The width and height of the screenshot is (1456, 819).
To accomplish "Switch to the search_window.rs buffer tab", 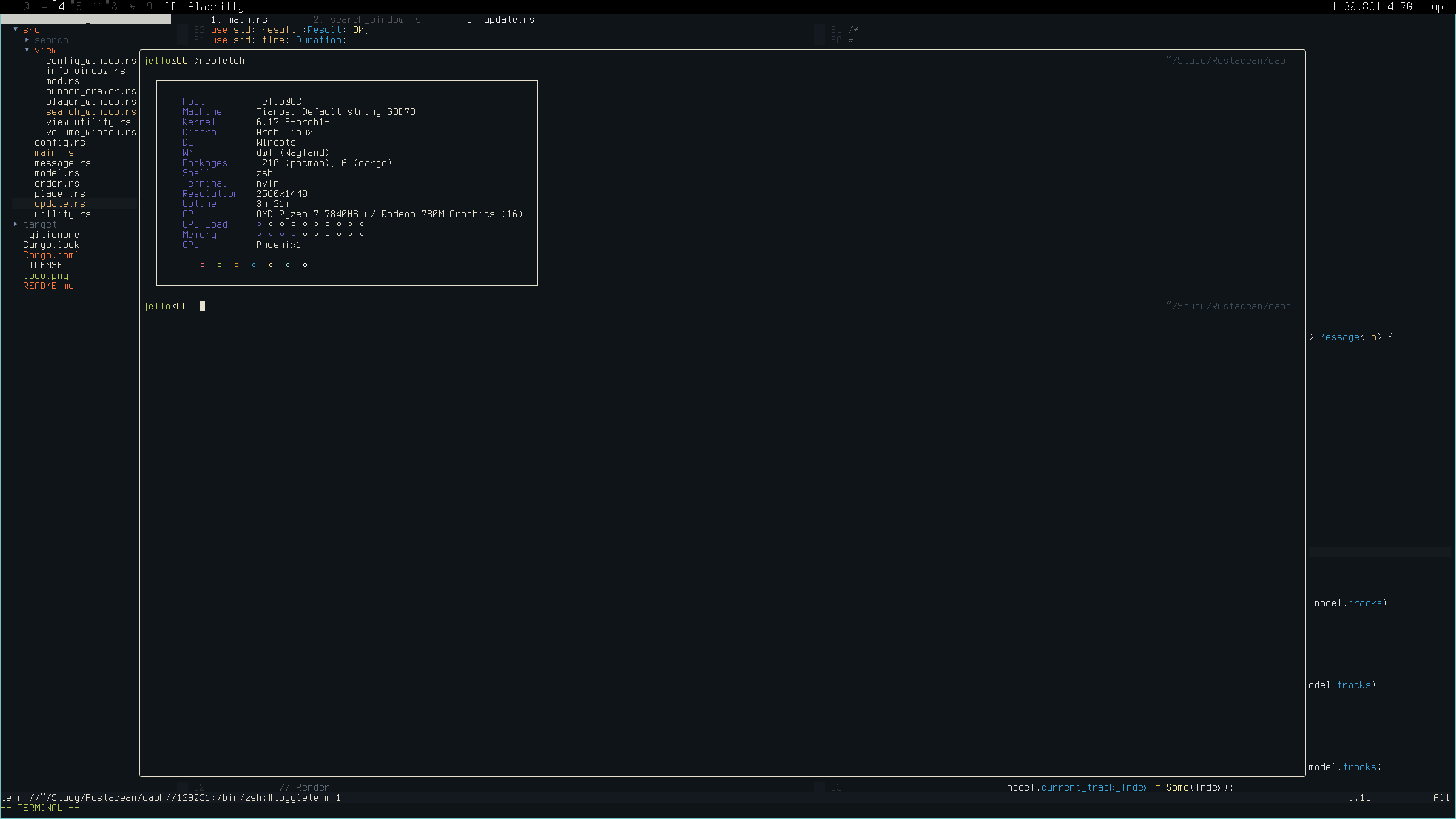I will tap(367, 19).
